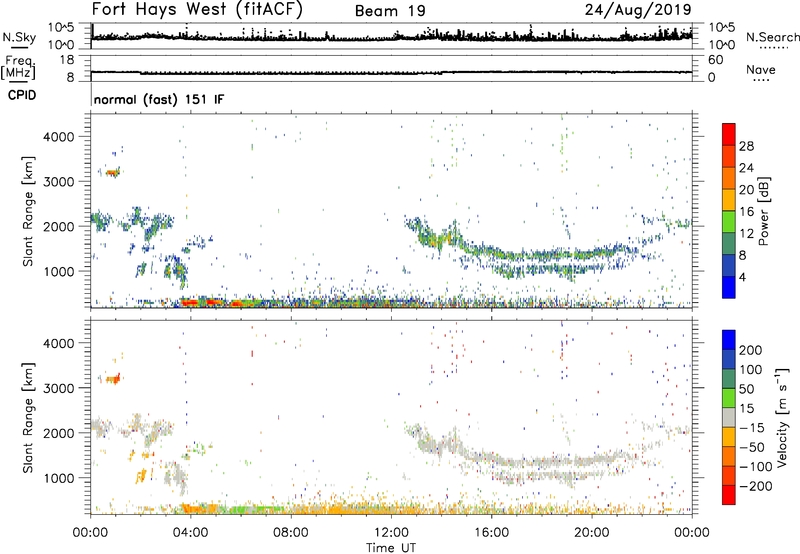Click the "2000" tick in the velocity panel

tap(59, 433)
